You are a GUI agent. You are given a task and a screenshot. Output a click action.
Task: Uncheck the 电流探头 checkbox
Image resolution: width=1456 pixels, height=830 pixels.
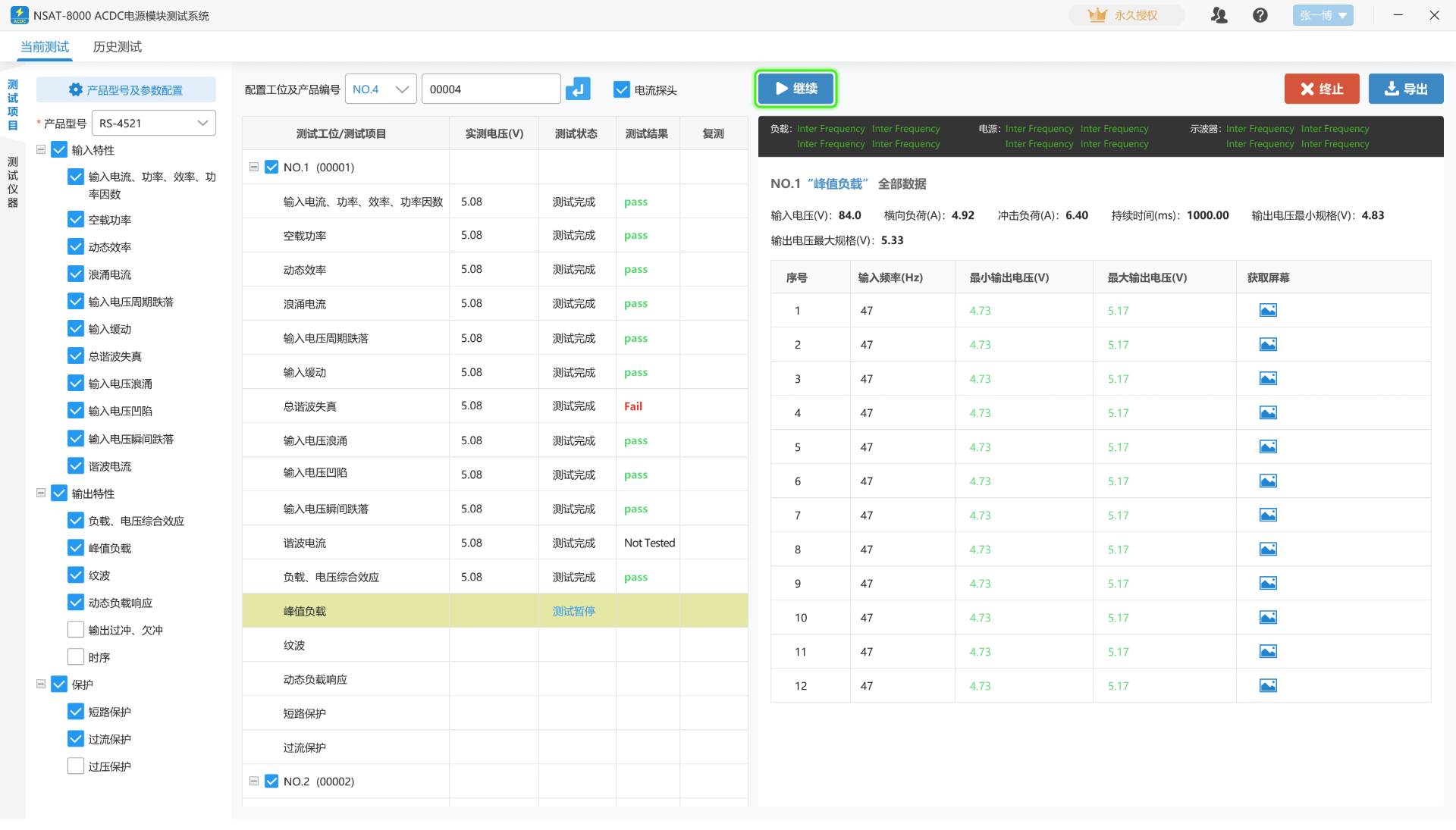coord(622,89)
